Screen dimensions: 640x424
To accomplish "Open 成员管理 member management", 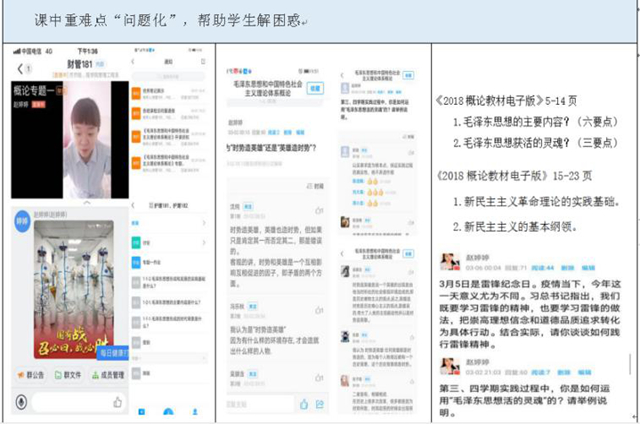I will [x=112, y=375].
